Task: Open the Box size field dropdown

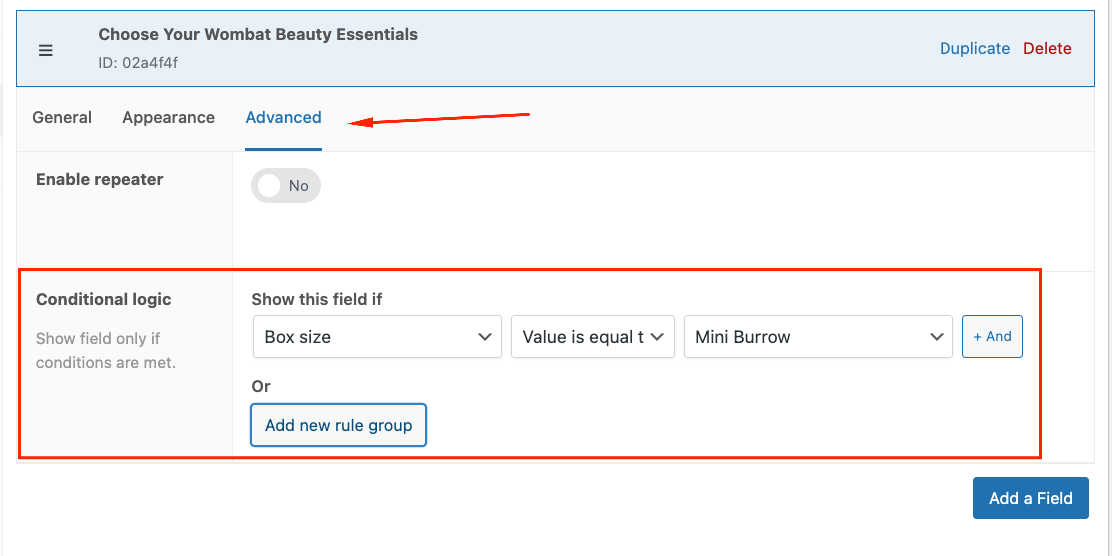Action: point(377,337)
